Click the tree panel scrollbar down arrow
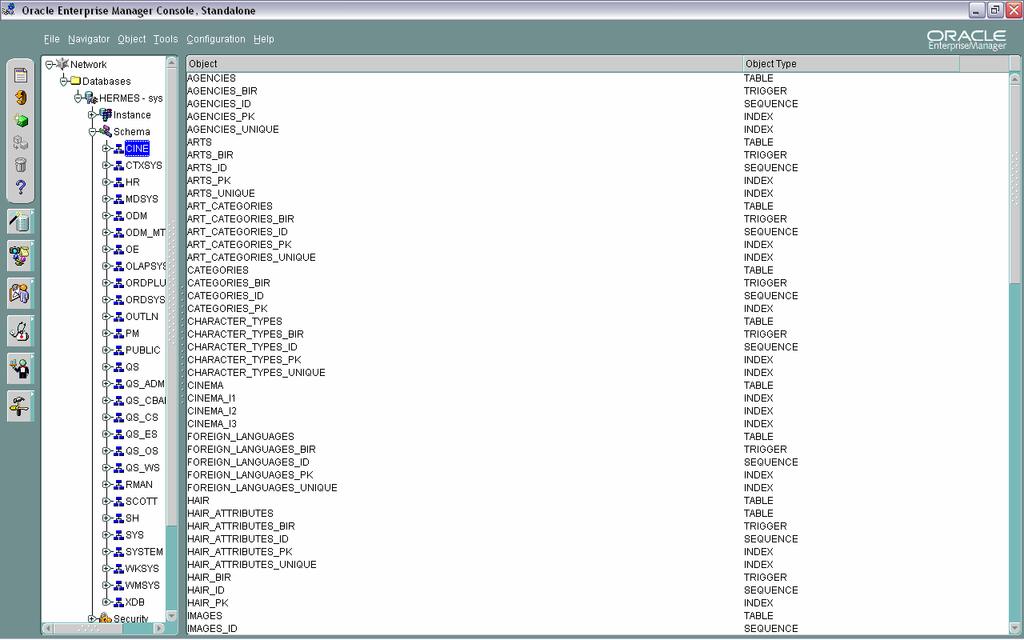Image resolution: width=1024 pixels, height=640 pixels. point(172,616)
